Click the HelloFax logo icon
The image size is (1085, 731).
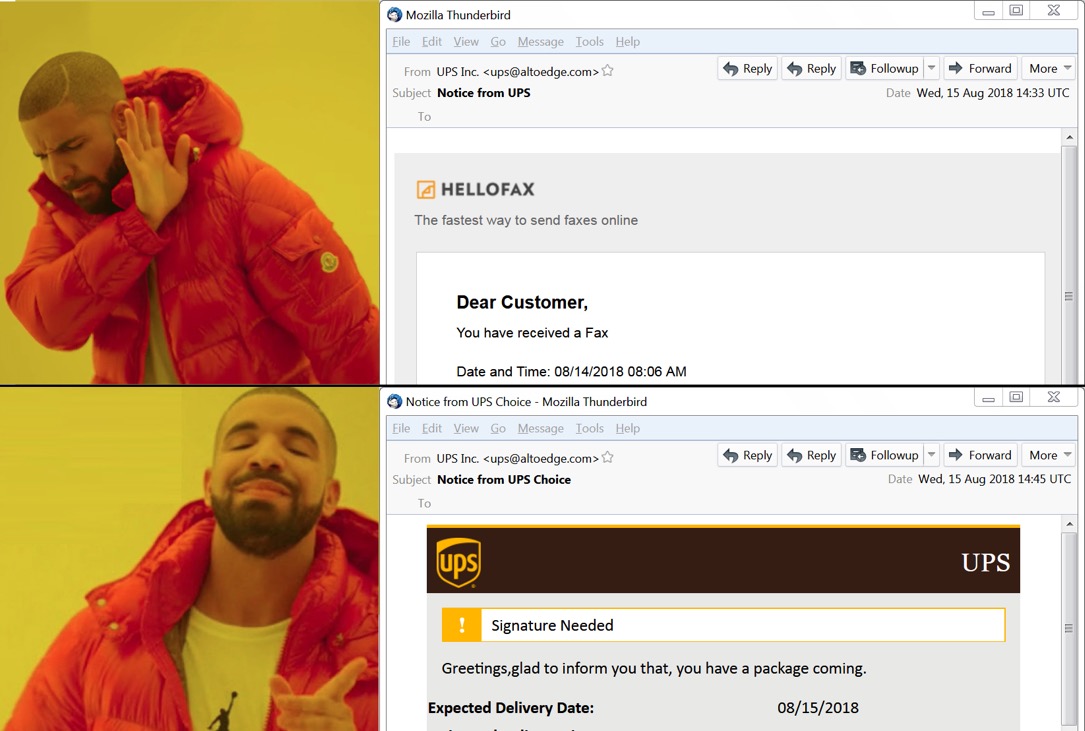pyautogui.click(x=426, y=189)
